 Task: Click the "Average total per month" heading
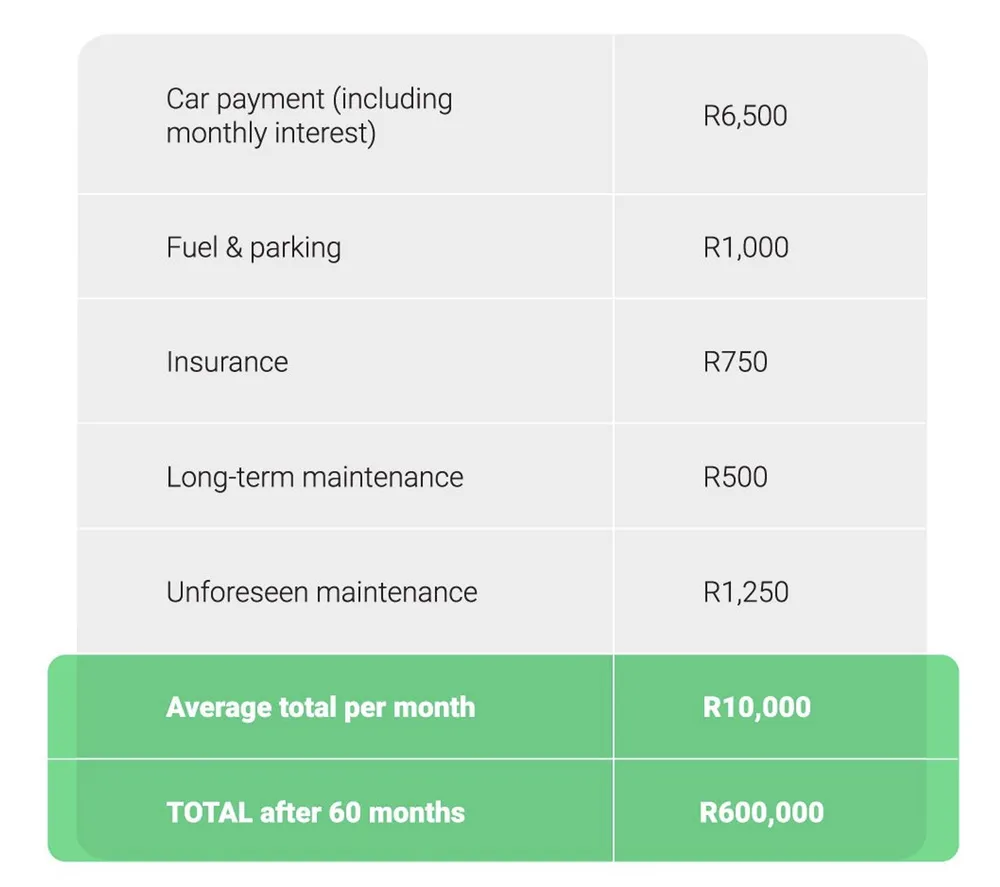(x=320, y=708)
